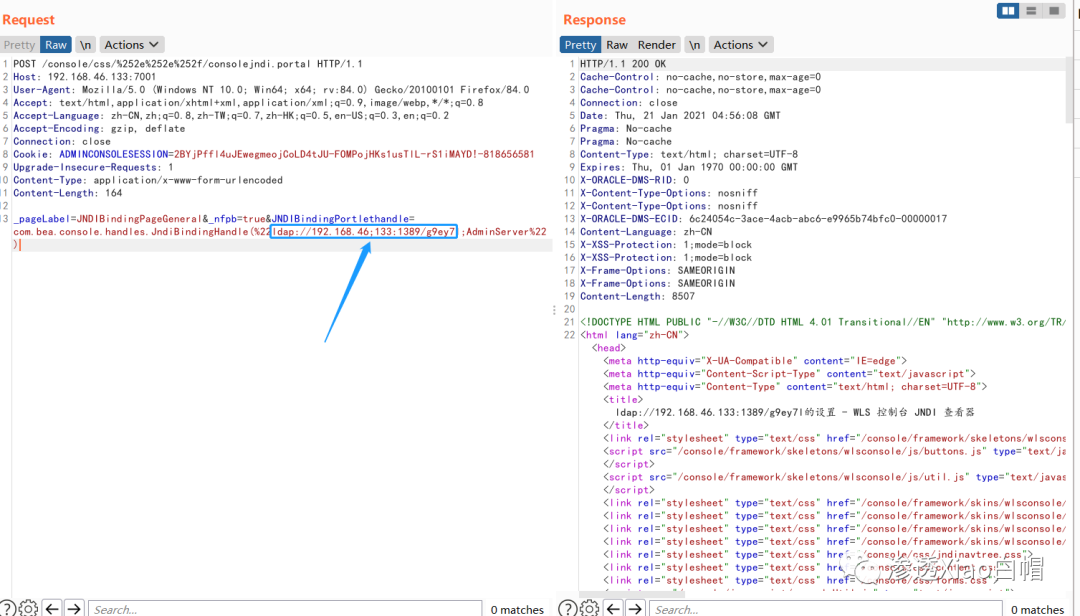Switch Response view to Render tab
The width and height of the screenshot is (1080, 616).
pos(656,45)
